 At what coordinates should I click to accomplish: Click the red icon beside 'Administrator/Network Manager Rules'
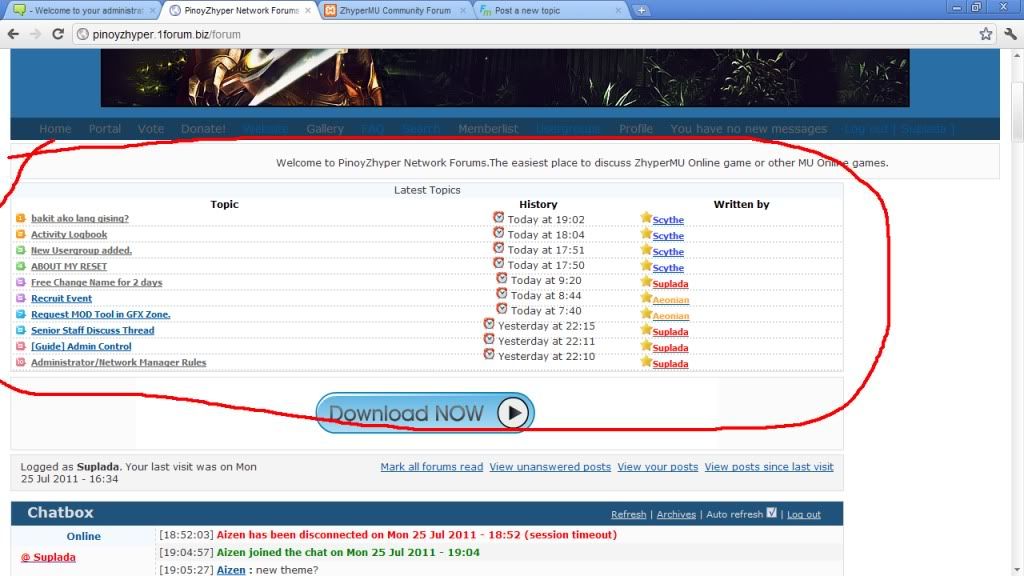click(20, 362)
